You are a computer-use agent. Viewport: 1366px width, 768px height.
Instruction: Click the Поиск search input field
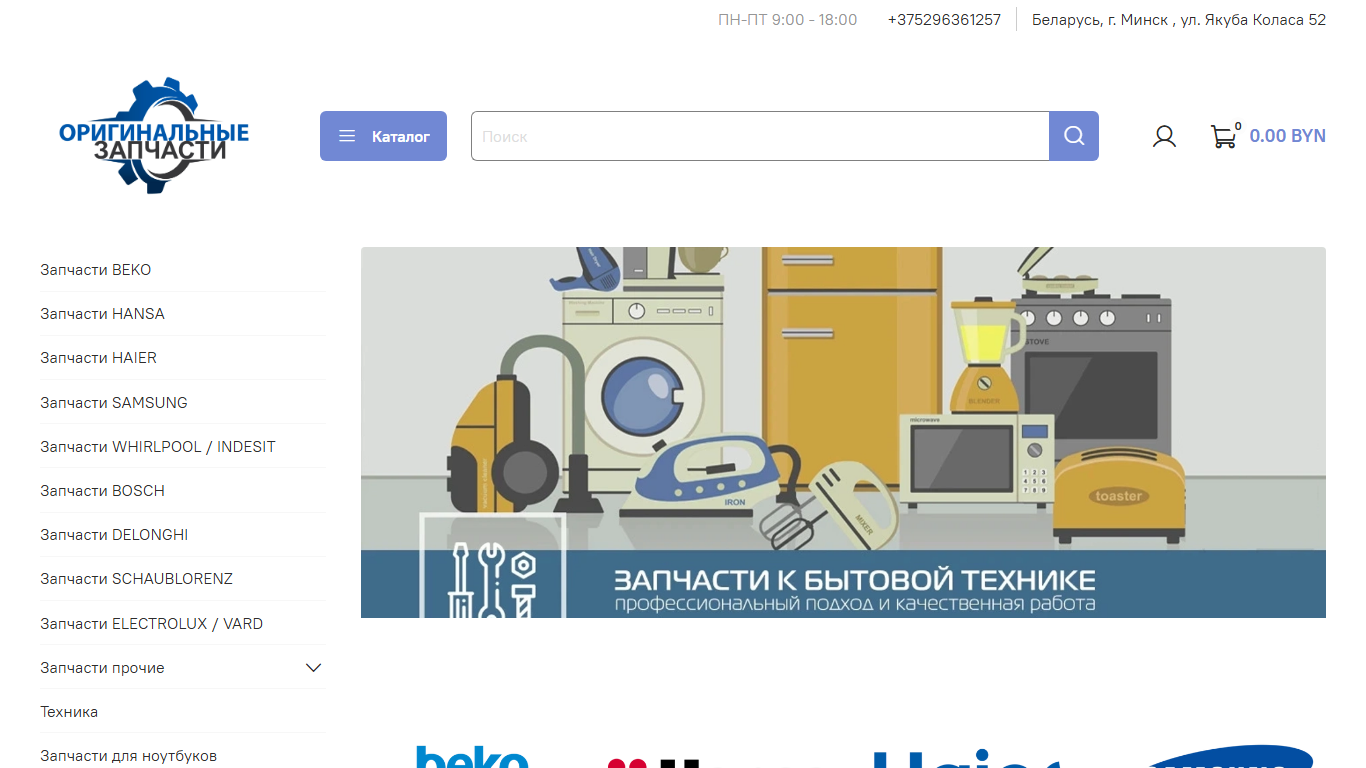(x=760, y=136)
